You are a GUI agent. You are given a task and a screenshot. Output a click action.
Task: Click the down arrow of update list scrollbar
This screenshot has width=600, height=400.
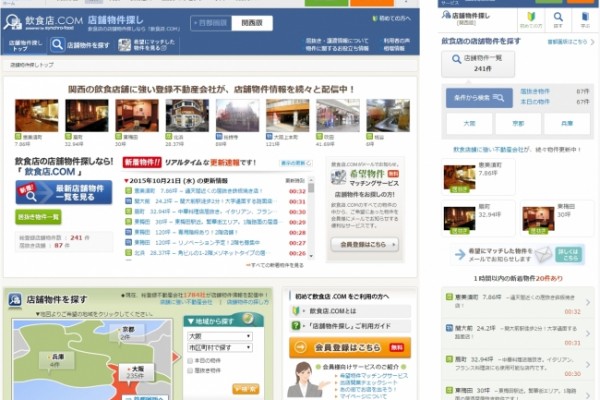pyautogui.click(x=311, y=256)
